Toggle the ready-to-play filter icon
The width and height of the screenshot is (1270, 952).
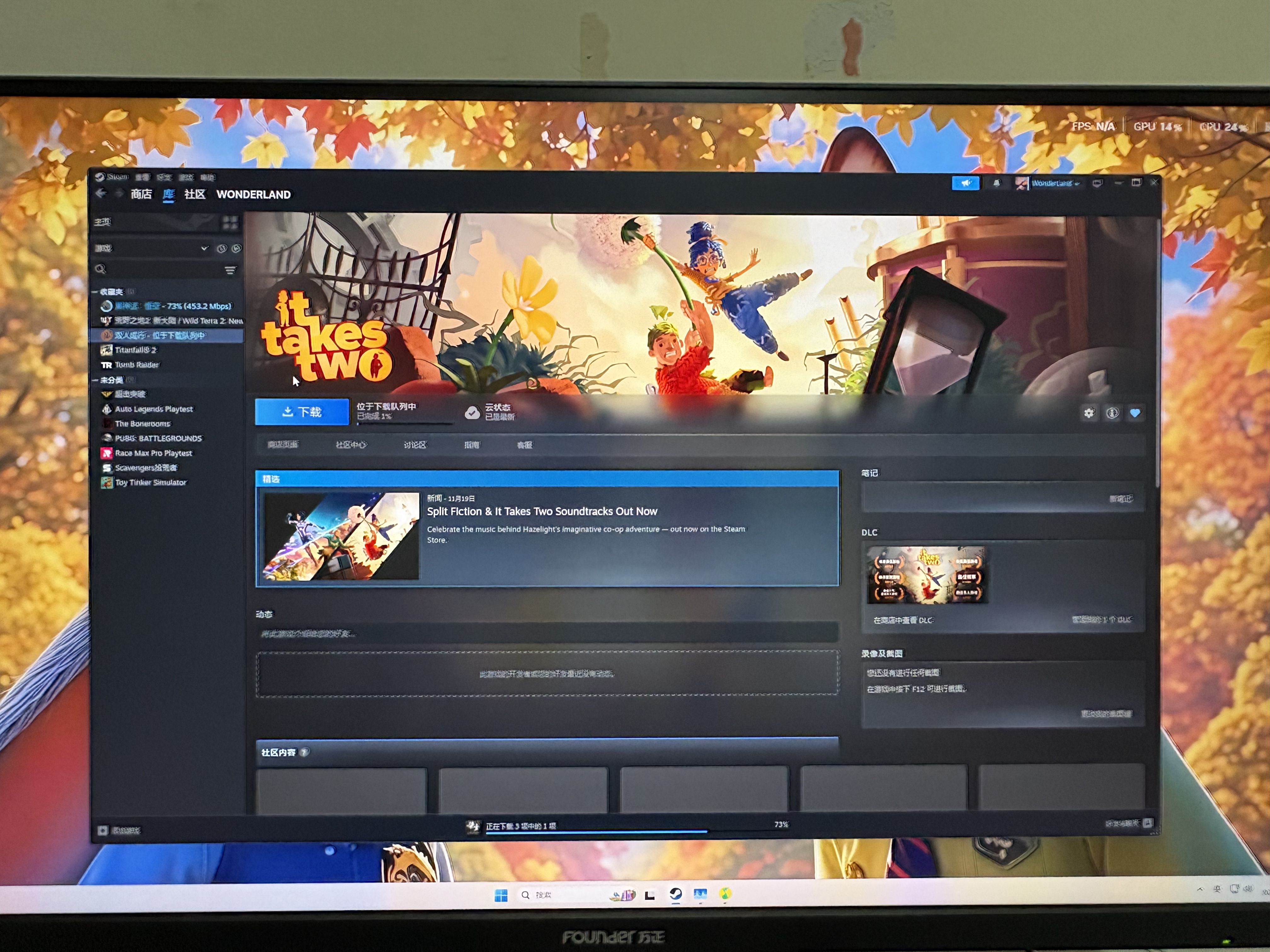click(x=236, y=248)
